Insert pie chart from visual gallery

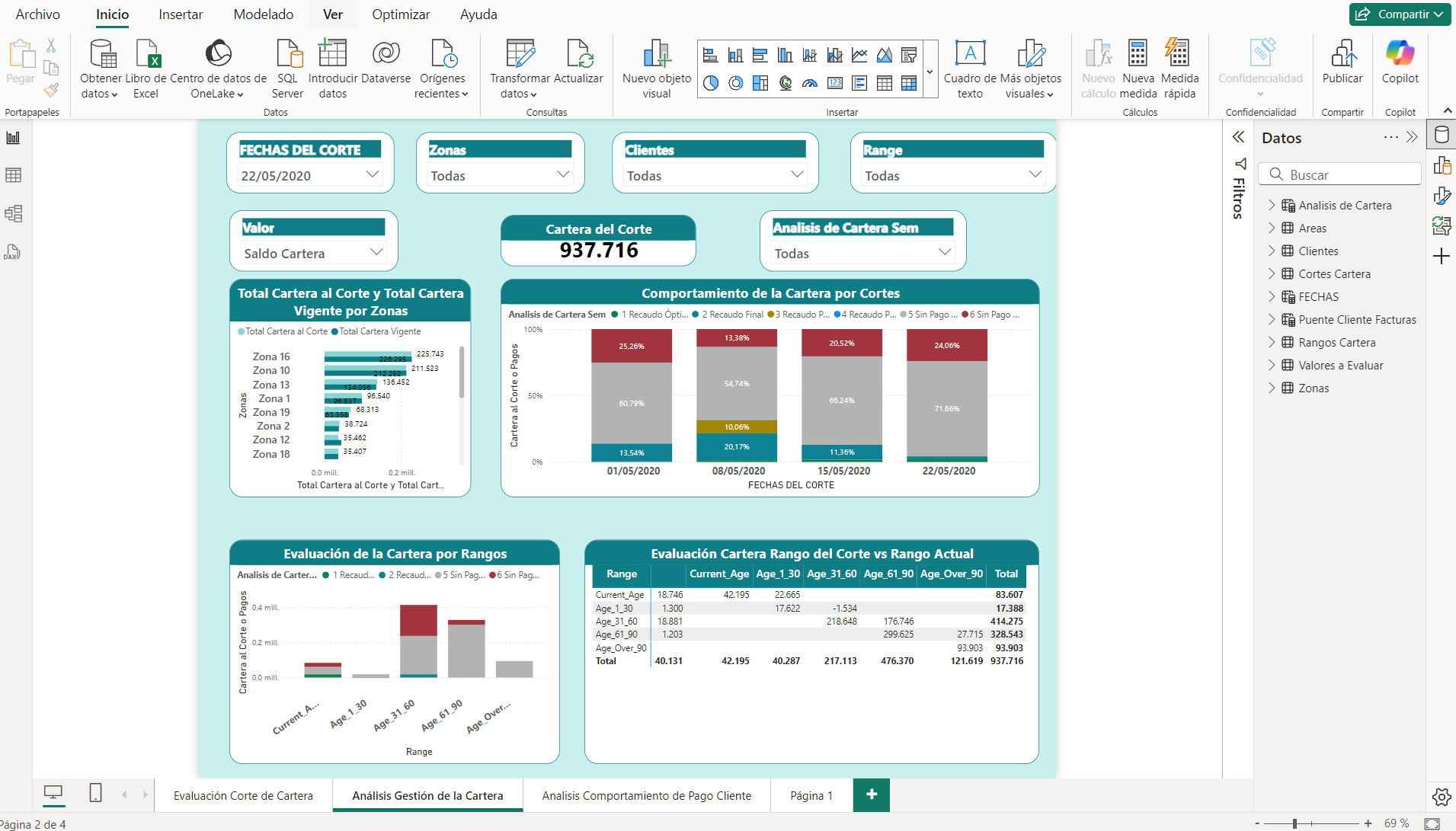pos(710,83)
